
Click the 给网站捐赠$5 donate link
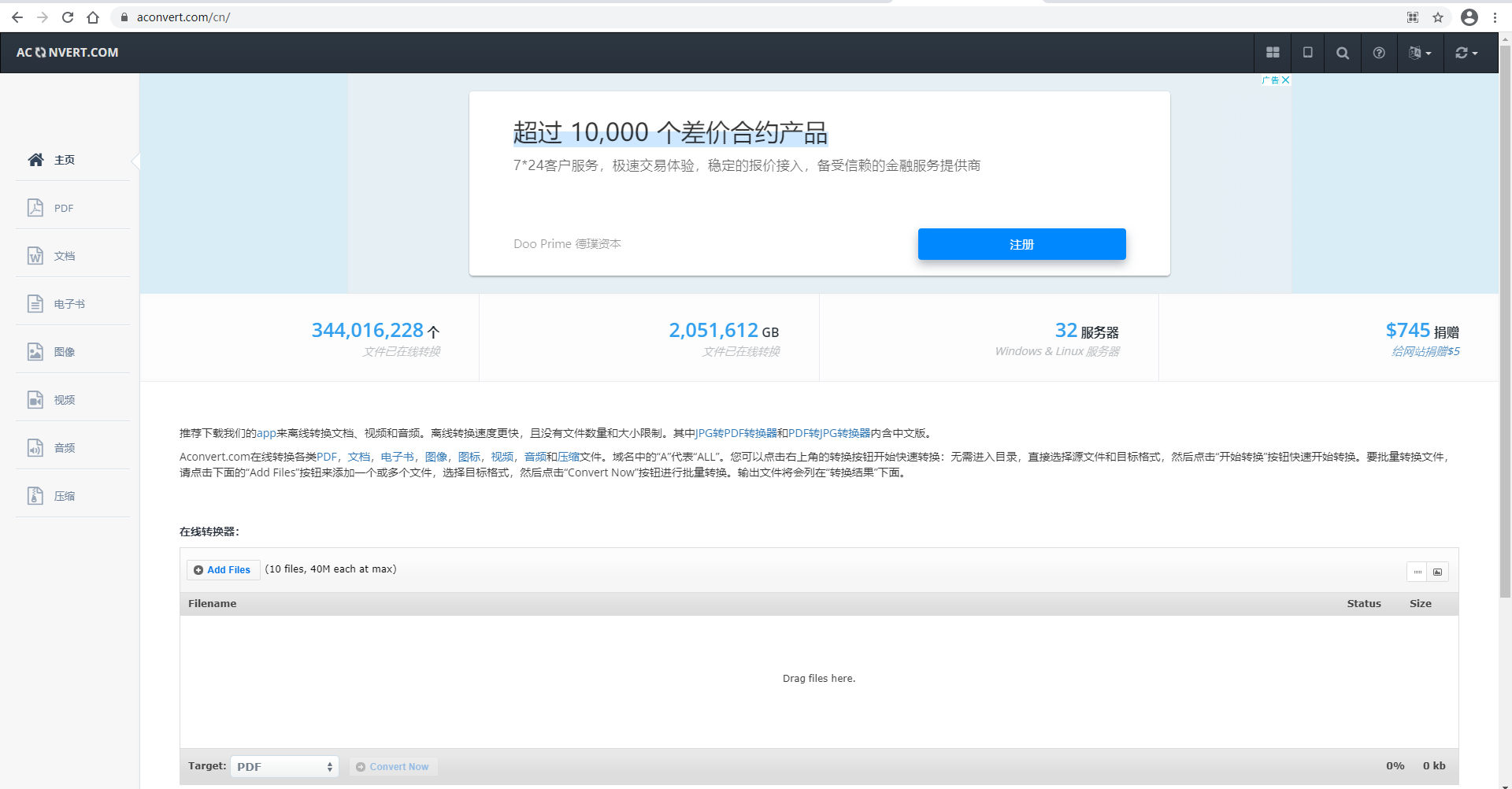(1425, 351)
